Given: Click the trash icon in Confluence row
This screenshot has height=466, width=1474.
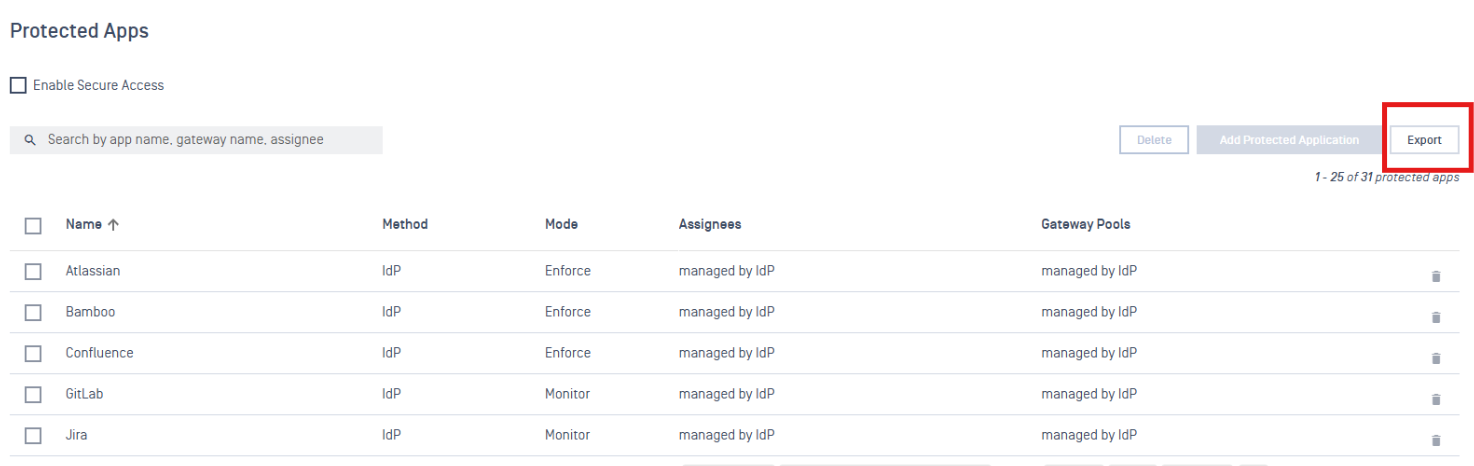Looking at the screenshot, I should coord(1436,358).
